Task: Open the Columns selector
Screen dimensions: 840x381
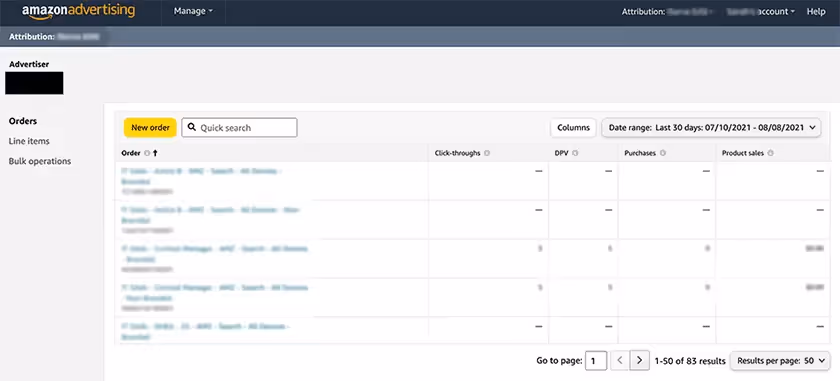Action: (x=573, y=128)
